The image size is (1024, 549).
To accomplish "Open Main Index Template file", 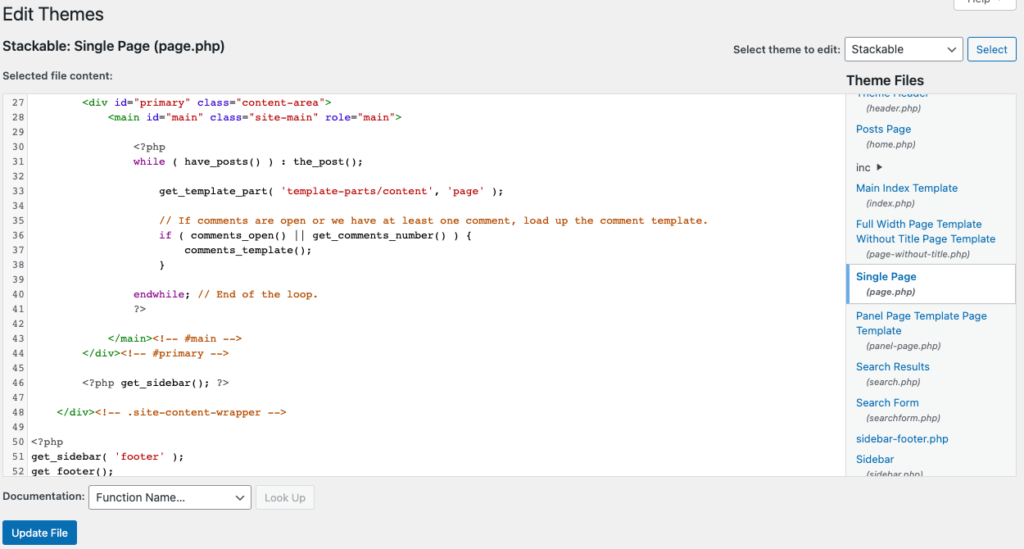I will click(x=906, y=188).
